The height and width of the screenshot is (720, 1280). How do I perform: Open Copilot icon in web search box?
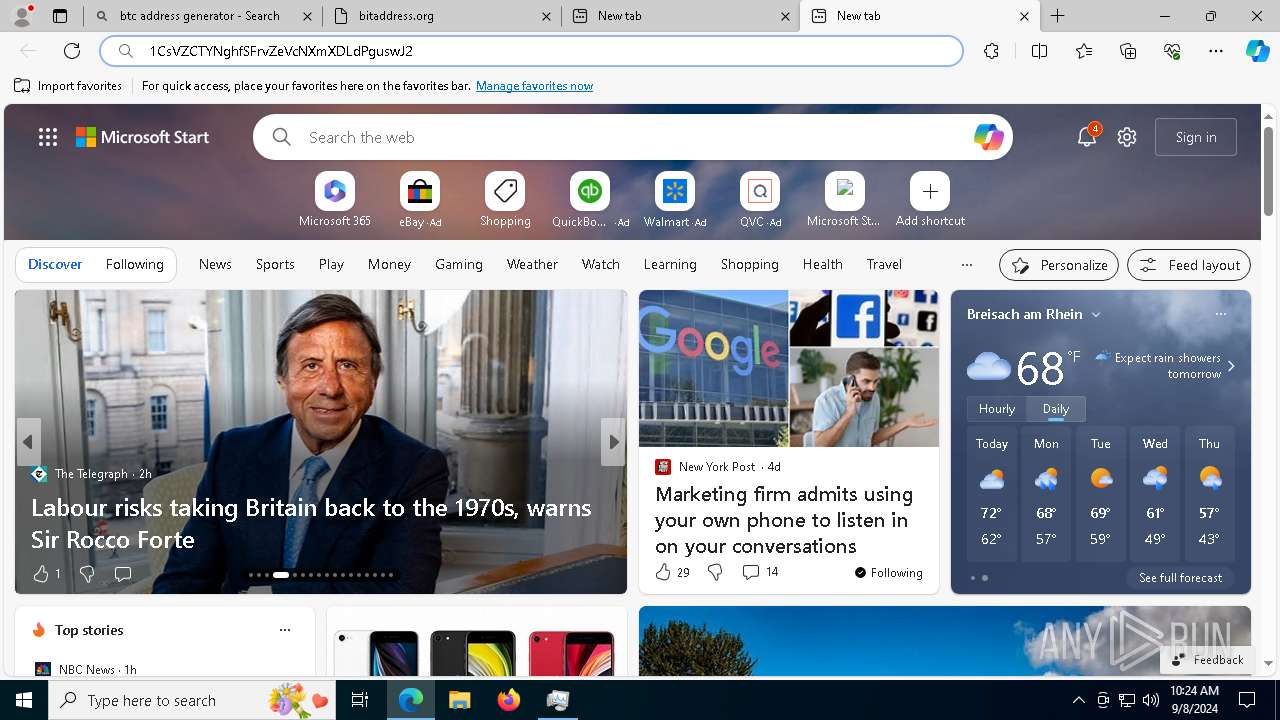(x=988, y=137)
